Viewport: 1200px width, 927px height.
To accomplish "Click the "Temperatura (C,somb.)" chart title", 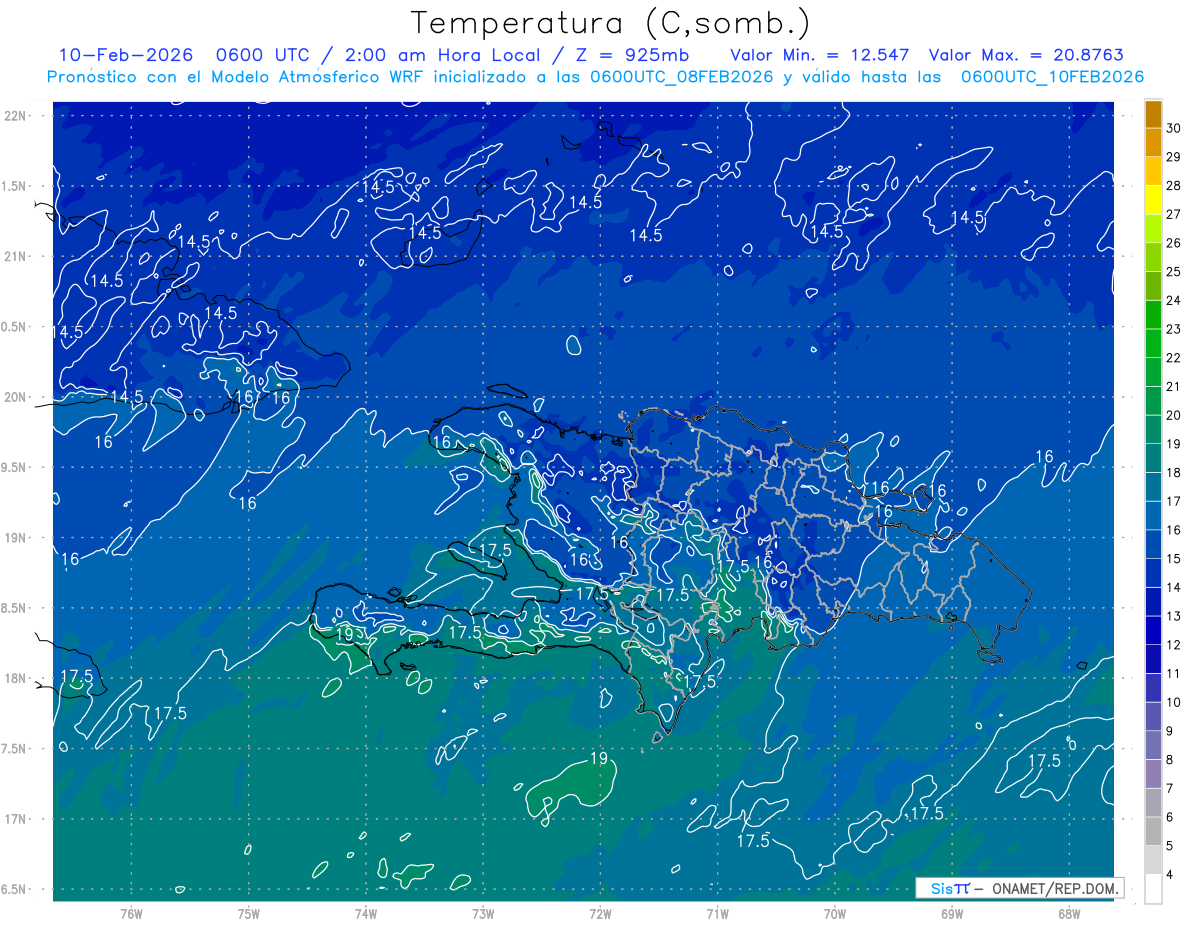I will (x=610, y=23).
